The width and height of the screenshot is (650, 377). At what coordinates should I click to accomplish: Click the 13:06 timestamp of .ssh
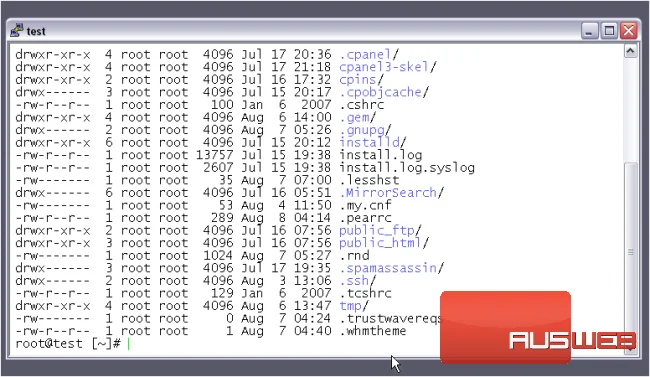tap(313, 281)
